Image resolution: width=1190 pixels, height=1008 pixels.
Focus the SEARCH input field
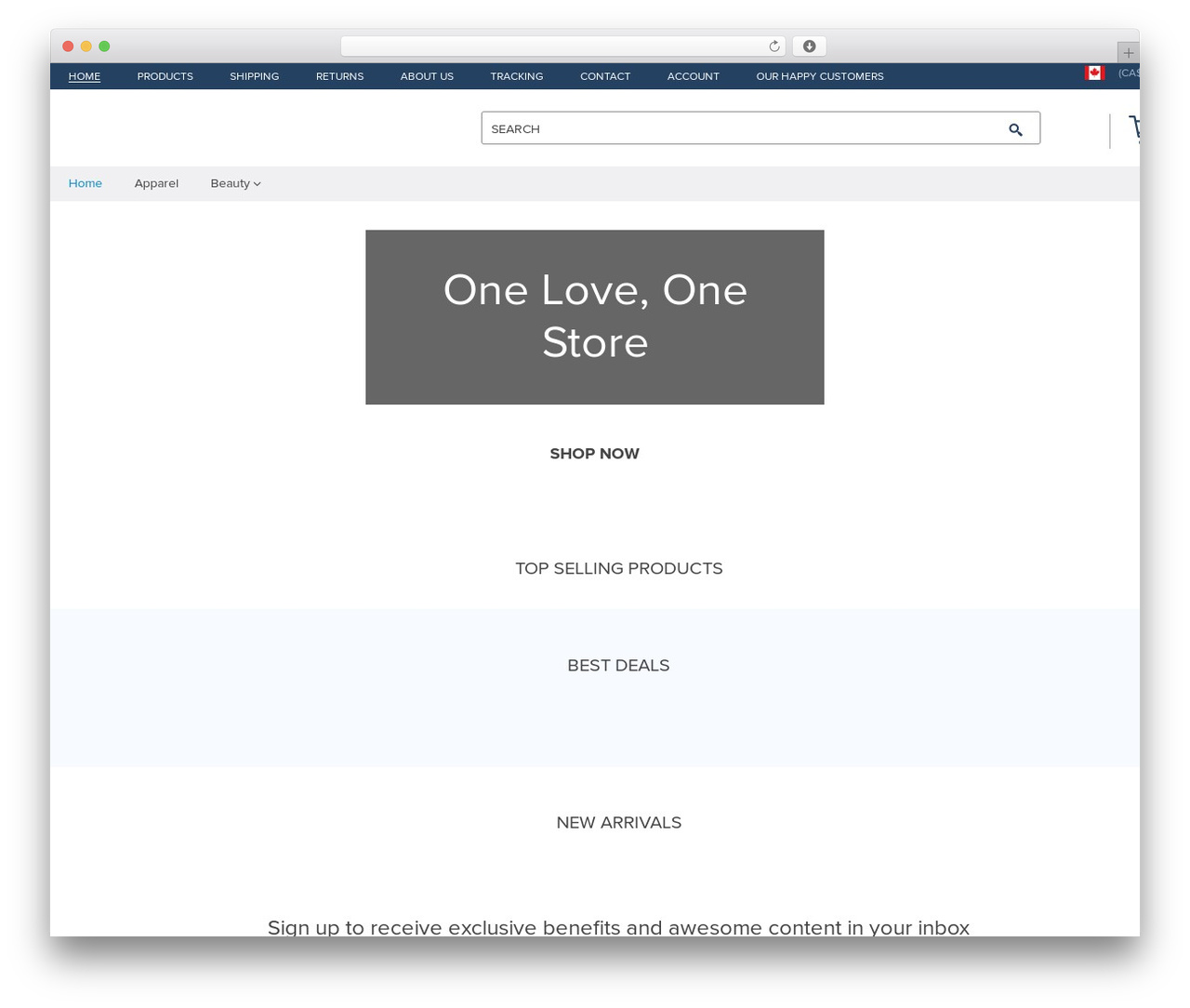pos(760,128)
